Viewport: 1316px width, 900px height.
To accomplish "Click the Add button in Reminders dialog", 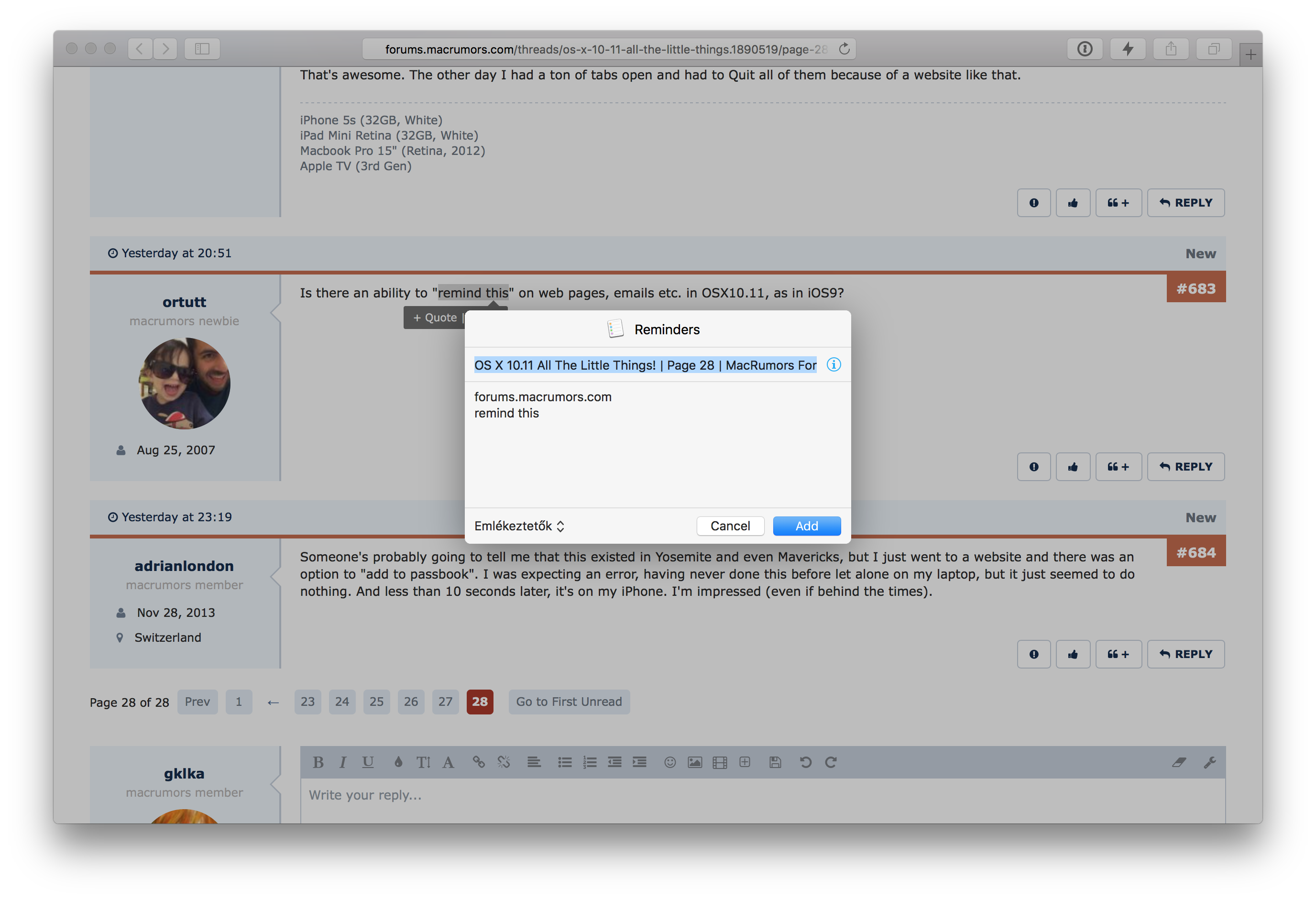I will [806, 525].
